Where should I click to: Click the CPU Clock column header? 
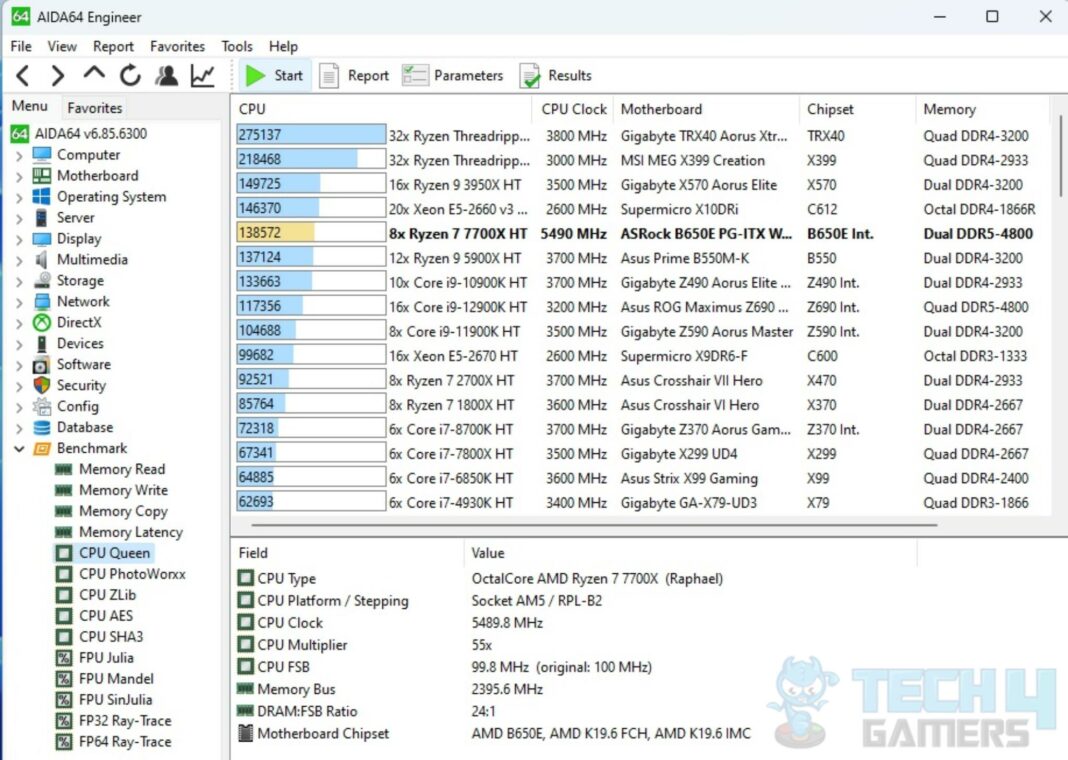coord(574,109)
